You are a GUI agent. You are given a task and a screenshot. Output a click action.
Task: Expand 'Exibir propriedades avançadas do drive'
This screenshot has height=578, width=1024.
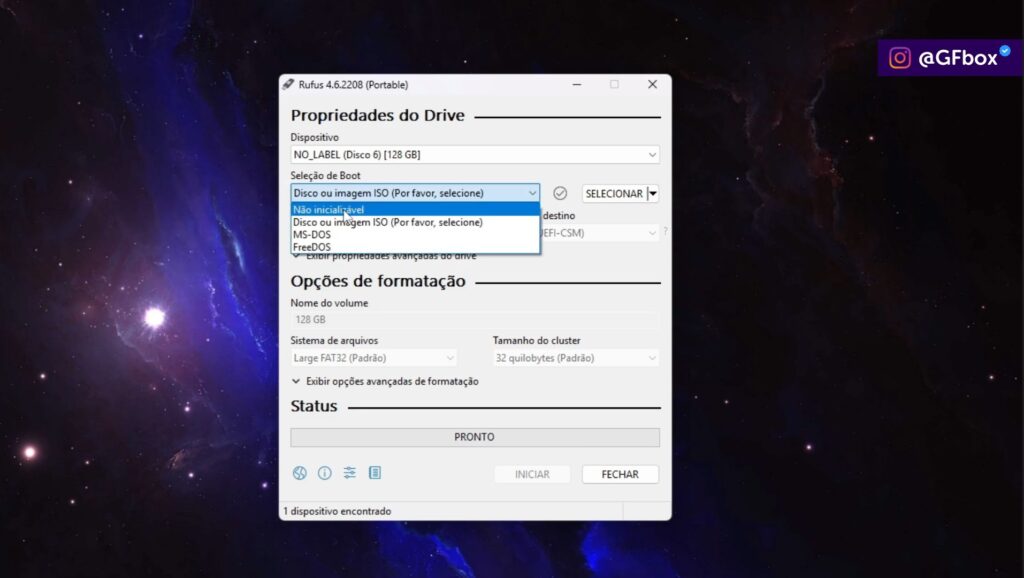[x=385, y=256]
